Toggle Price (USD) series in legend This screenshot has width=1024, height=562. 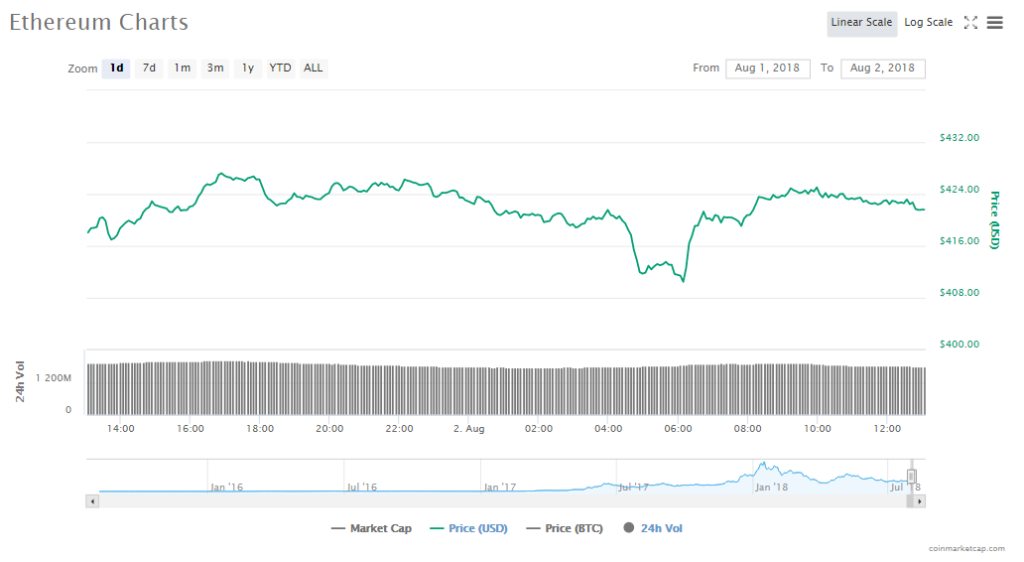[469, 528]
